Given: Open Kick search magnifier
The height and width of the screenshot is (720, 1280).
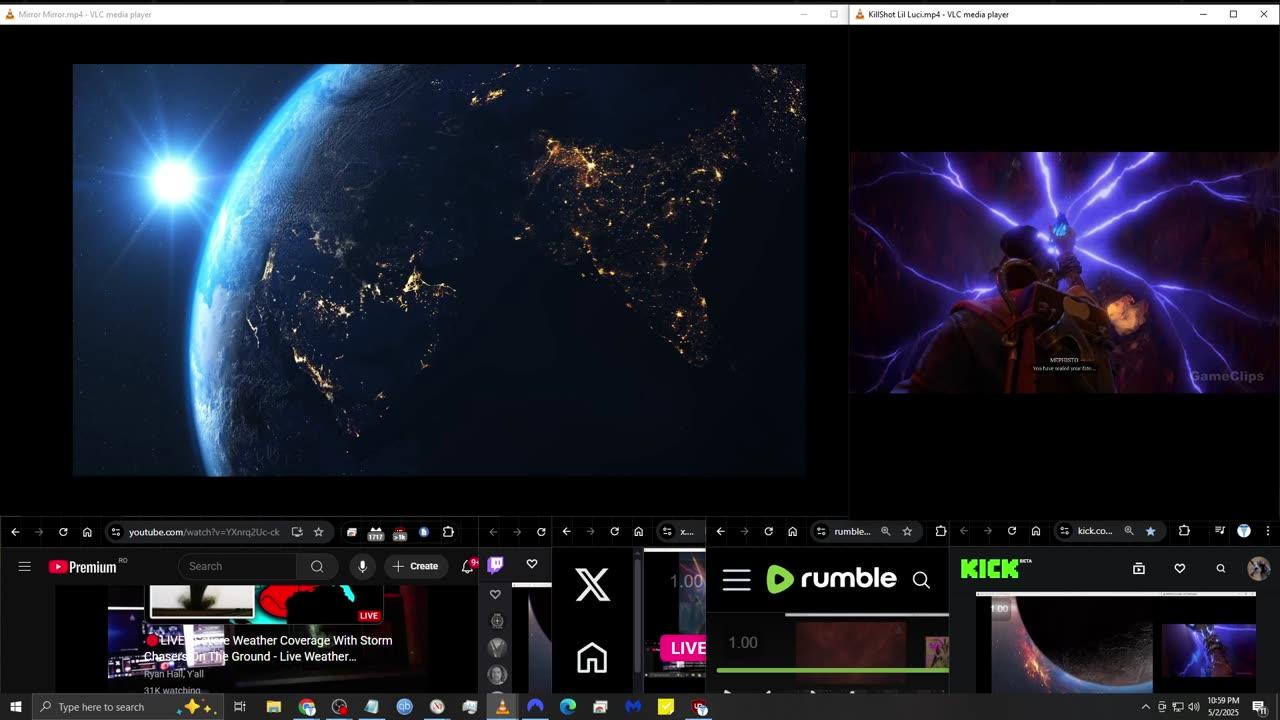Looking at the screenshot, I should 1221,568.
